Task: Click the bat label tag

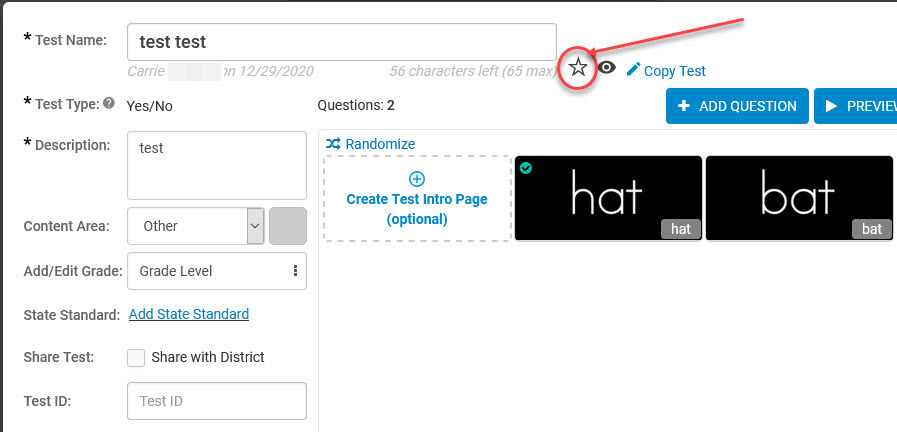Action: click(x=872, y=229)
